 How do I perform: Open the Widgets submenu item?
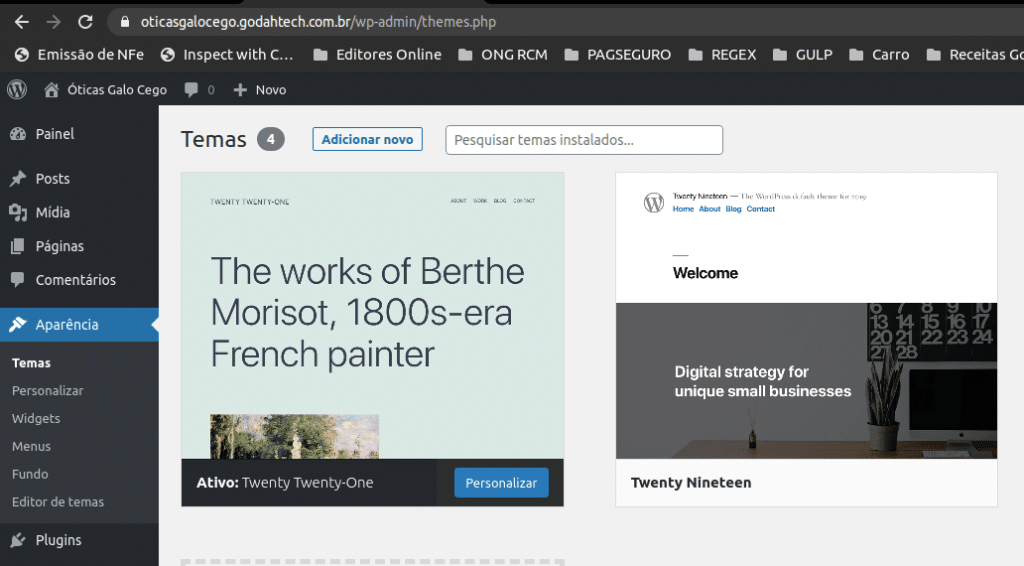[x=36, y=418]
